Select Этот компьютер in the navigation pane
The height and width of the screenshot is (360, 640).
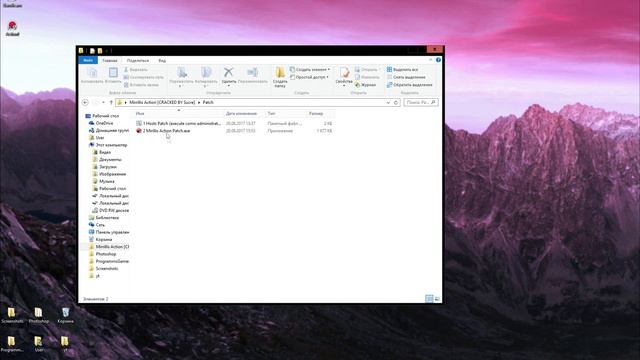[x=108, y=145]
